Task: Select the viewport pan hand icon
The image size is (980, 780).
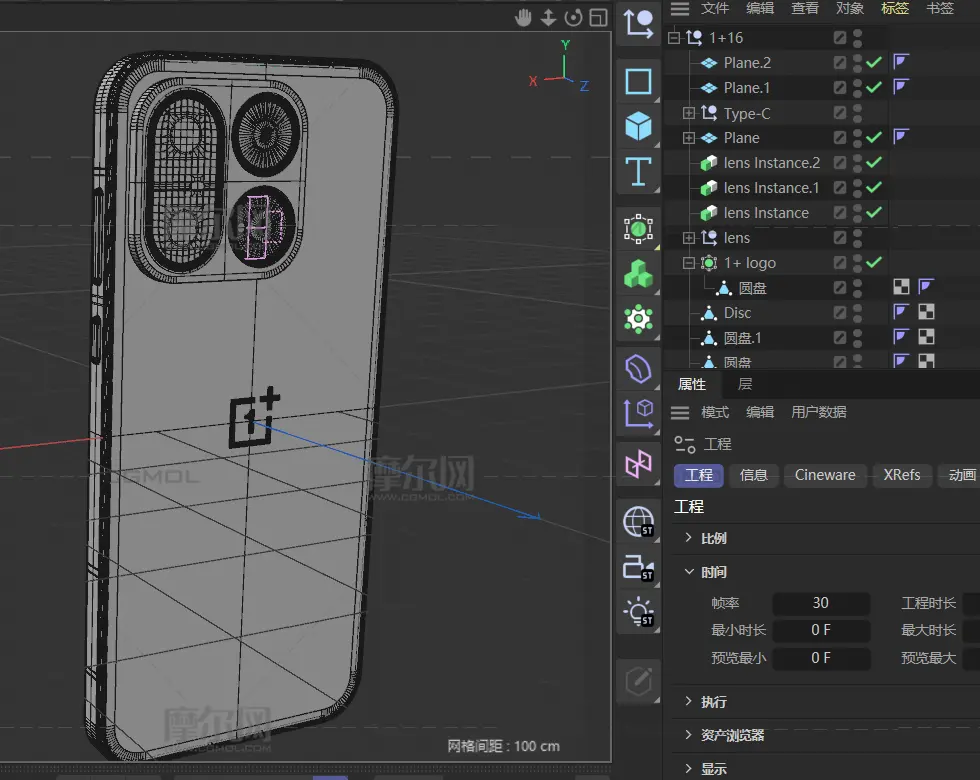Action: tap(523, 18)
